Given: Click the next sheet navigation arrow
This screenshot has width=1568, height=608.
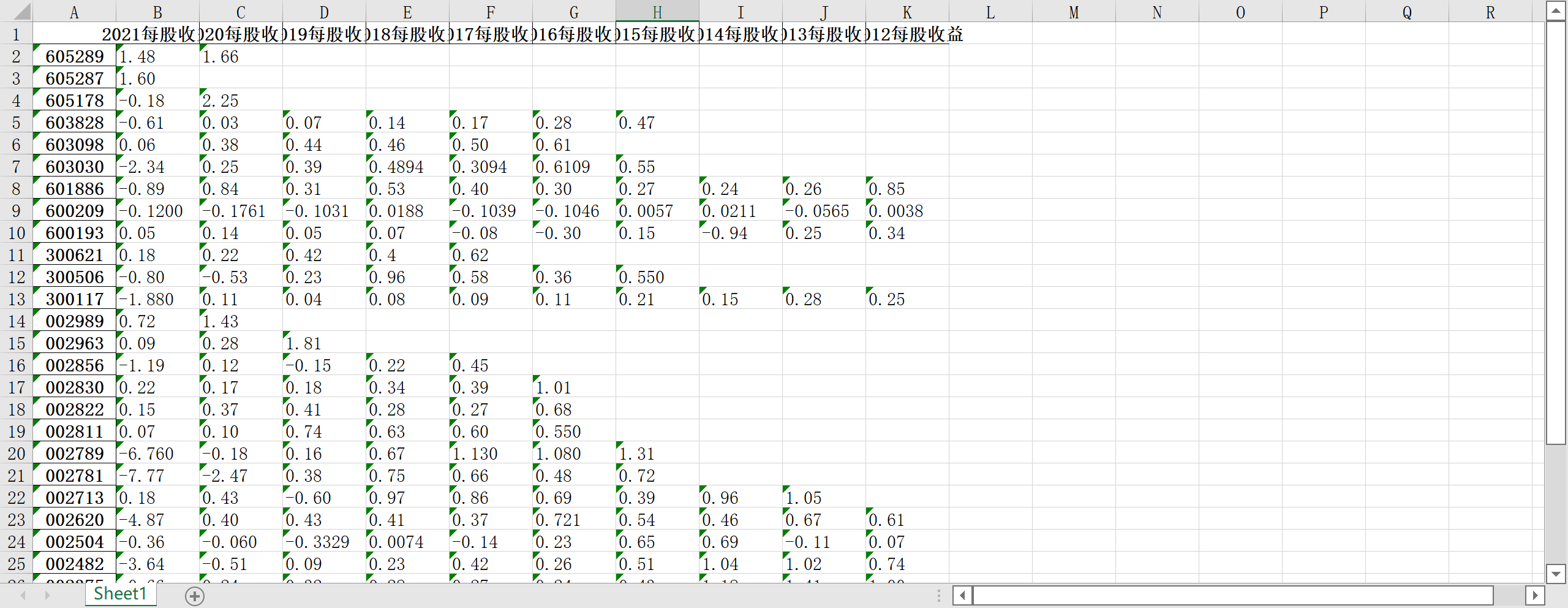Looking at the screenshot, I should click(x=47, y=595).
